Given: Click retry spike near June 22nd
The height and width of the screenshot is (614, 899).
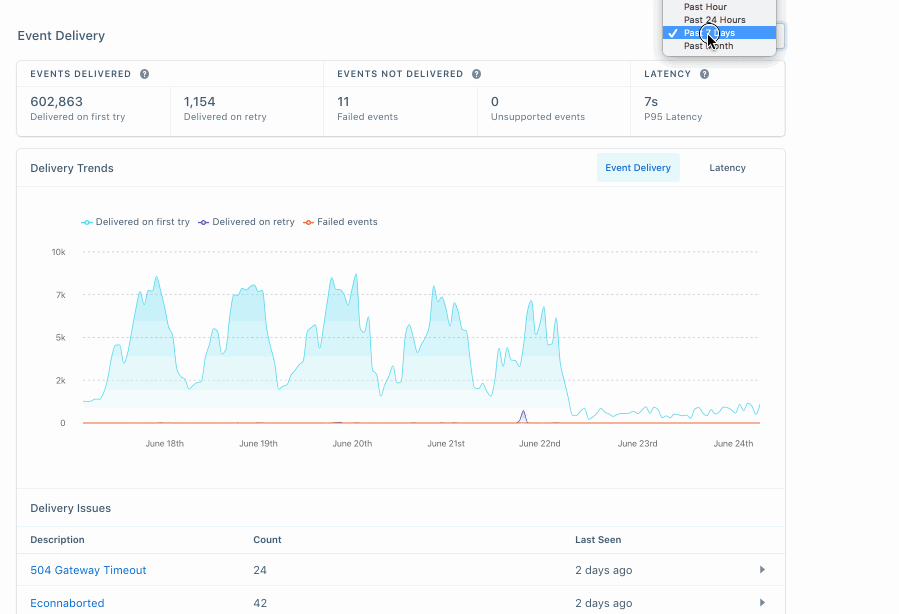Looking at the screenshot, I should [x=523, y=416].
